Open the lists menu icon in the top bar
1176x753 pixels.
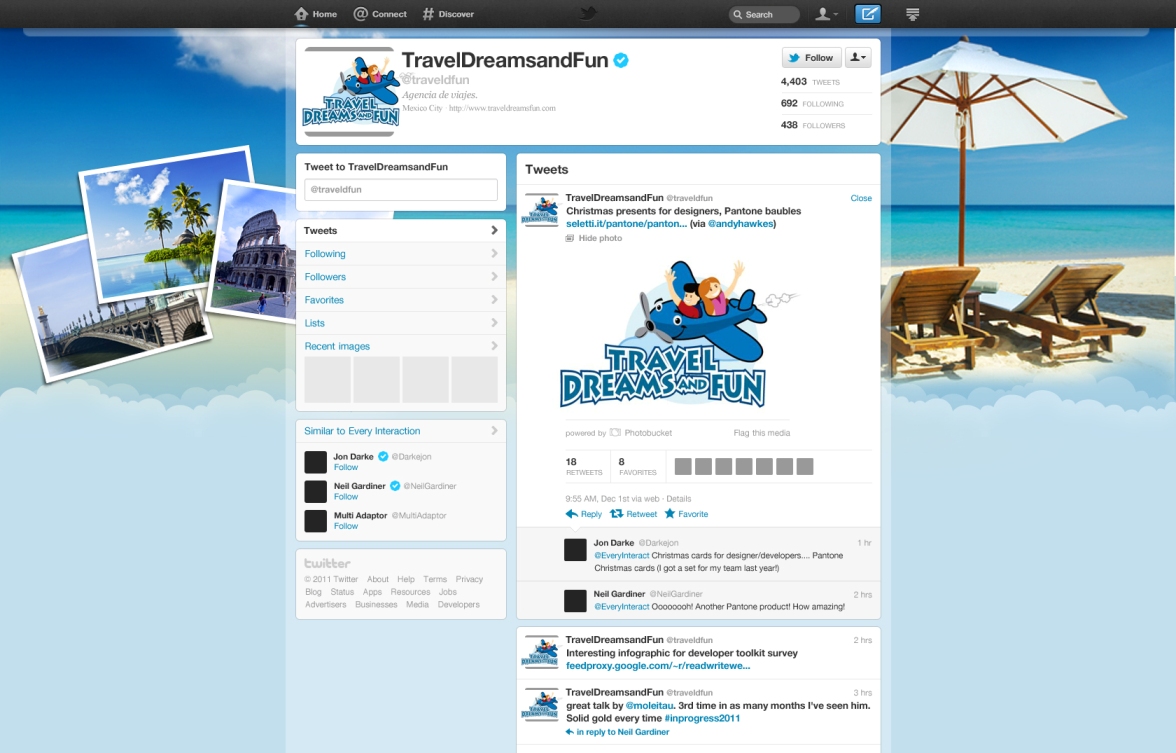coord(912,14)
